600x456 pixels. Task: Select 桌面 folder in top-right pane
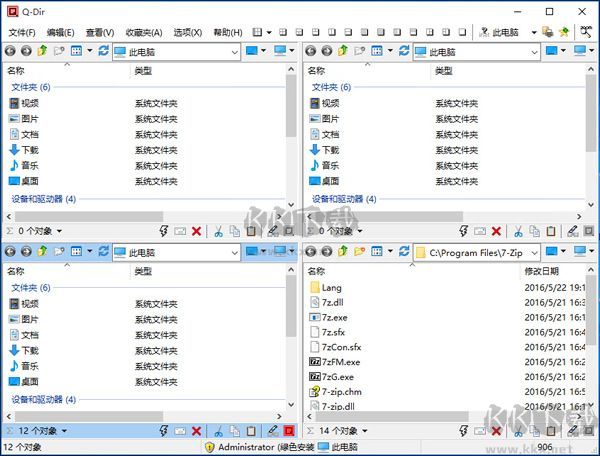coord(324,181)
